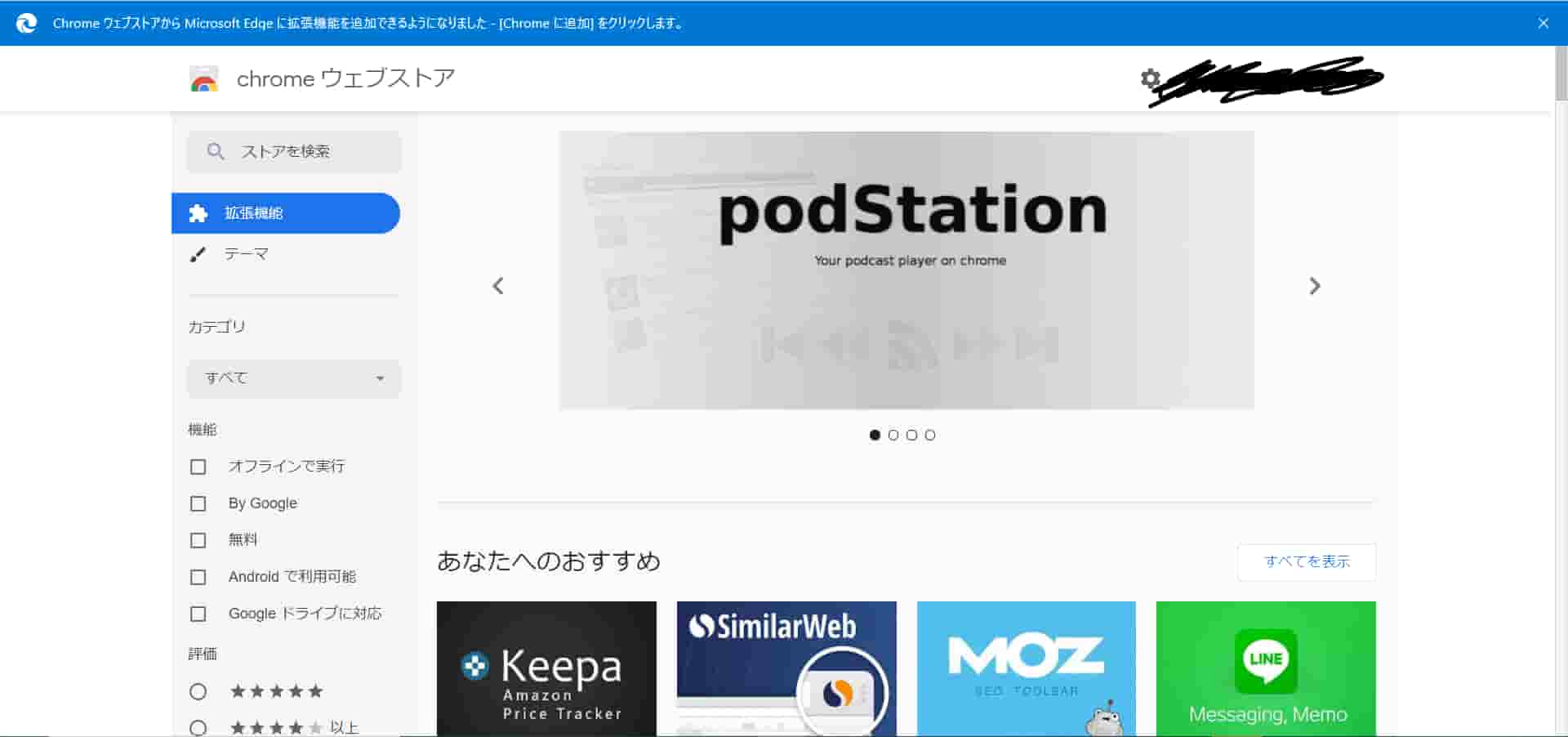
Task: Click the paintbrush icon for テーマ
Action: 198,254
